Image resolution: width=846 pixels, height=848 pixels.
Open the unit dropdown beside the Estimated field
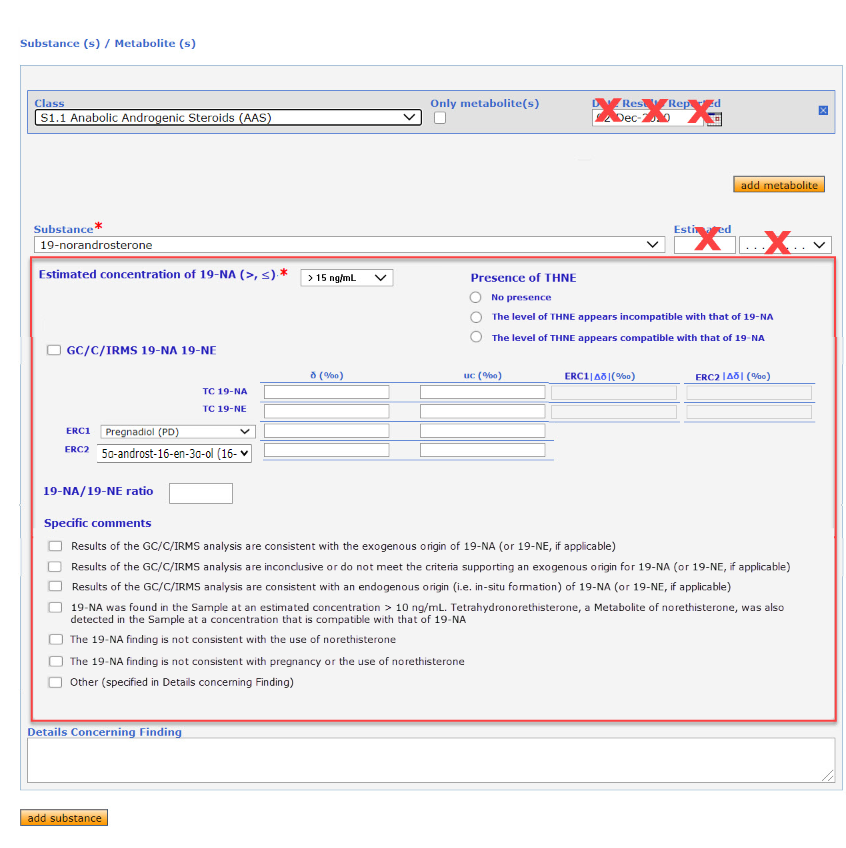(785, 245)
